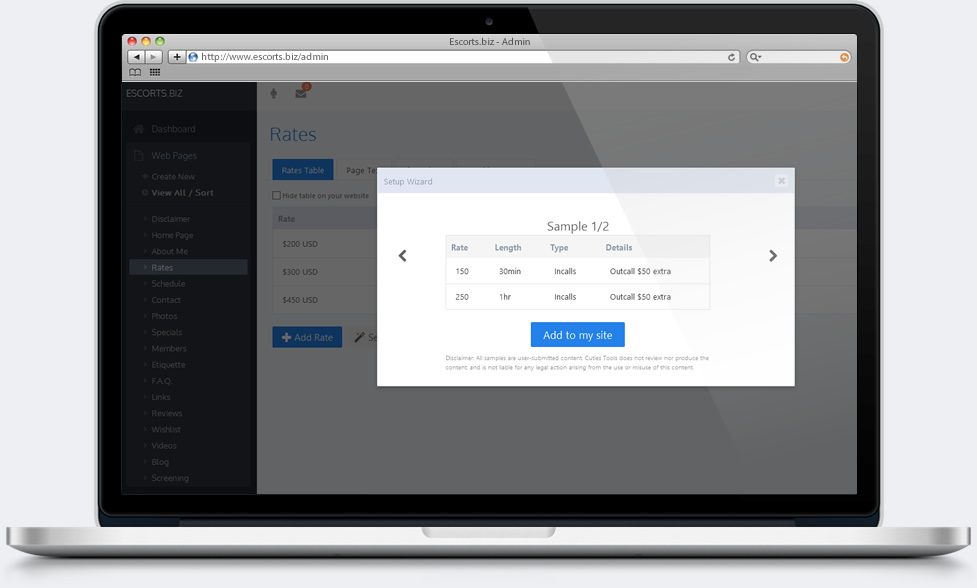This screenshot has width=977, height=588.
Task: Reload the page with the refresh icon
Action: (731, 57)
